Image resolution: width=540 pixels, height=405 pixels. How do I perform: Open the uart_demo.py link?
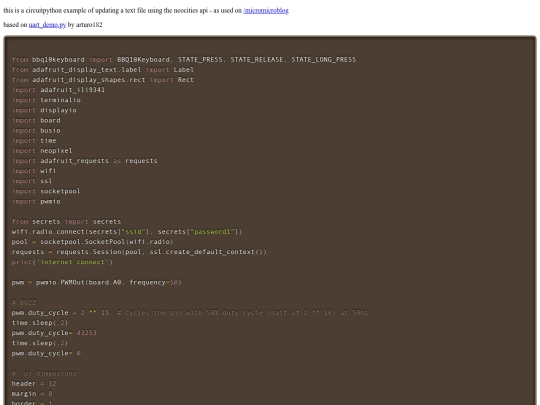pyautogui.click(x=47, y=25)
